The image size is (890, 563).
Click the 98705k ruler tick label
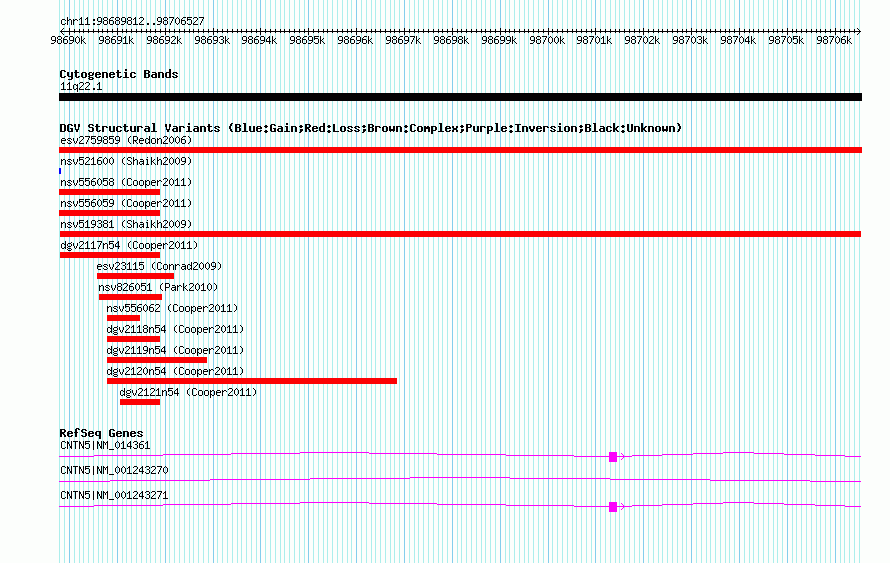[x=786, y=40]
